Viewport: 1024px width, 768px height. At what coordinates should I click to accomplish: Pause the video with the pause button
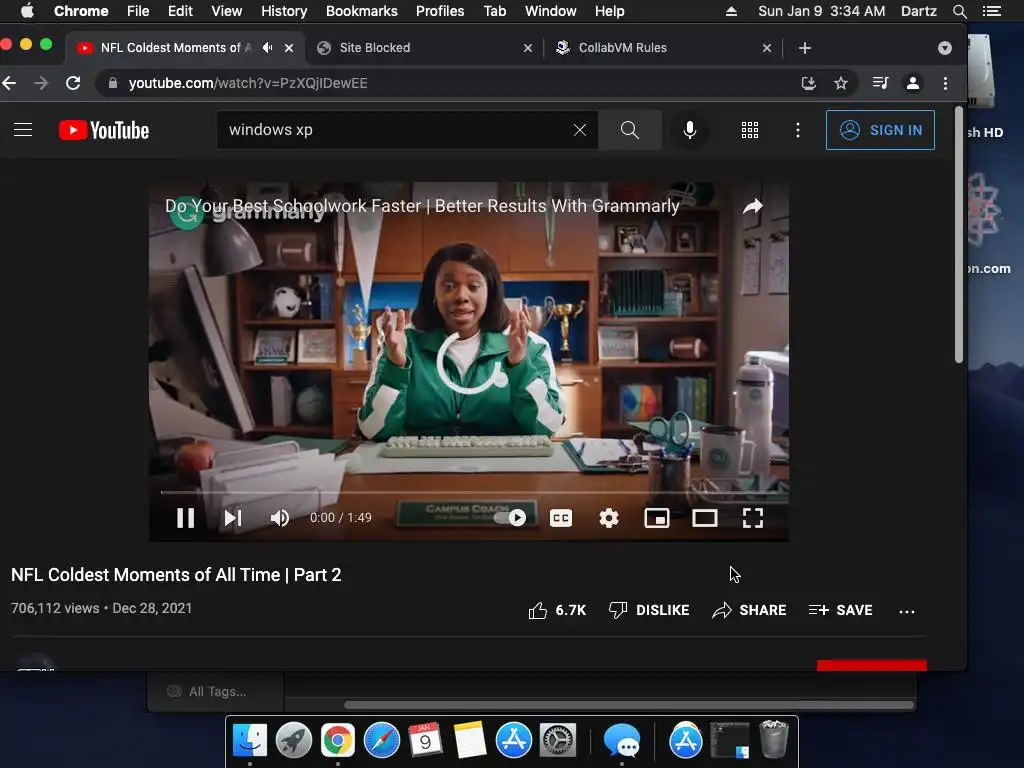click(185, 518)
